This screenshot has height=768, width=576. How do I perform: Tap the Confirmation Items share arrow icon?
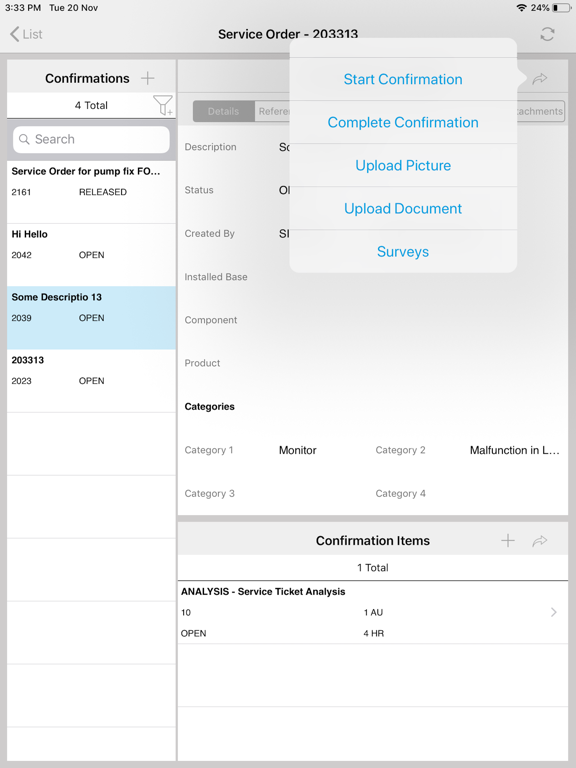pos(540,541)
